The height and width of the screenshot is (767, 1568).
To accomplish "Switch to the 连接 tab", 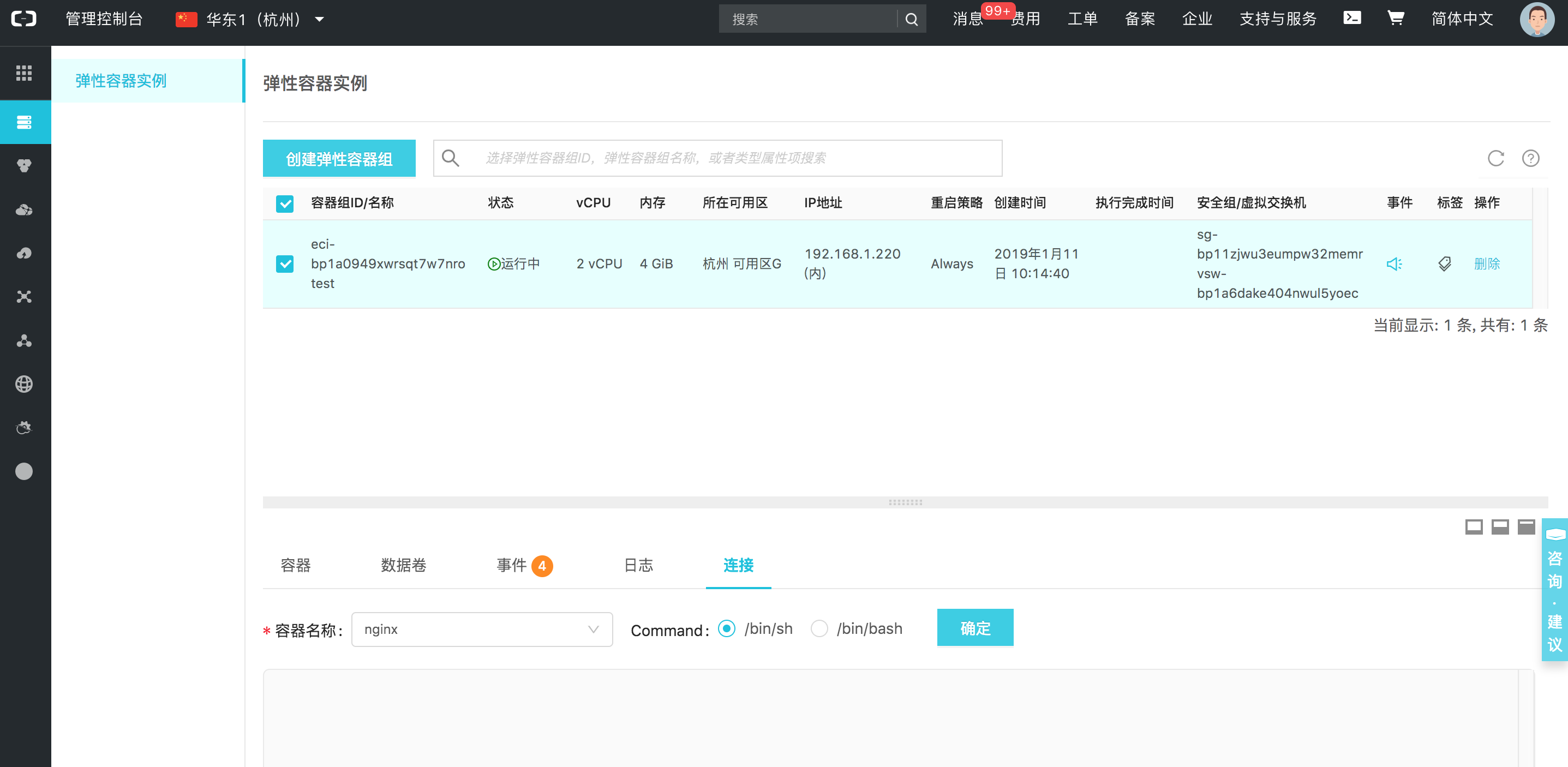I will pyautogui.click(x=738, y=565).
